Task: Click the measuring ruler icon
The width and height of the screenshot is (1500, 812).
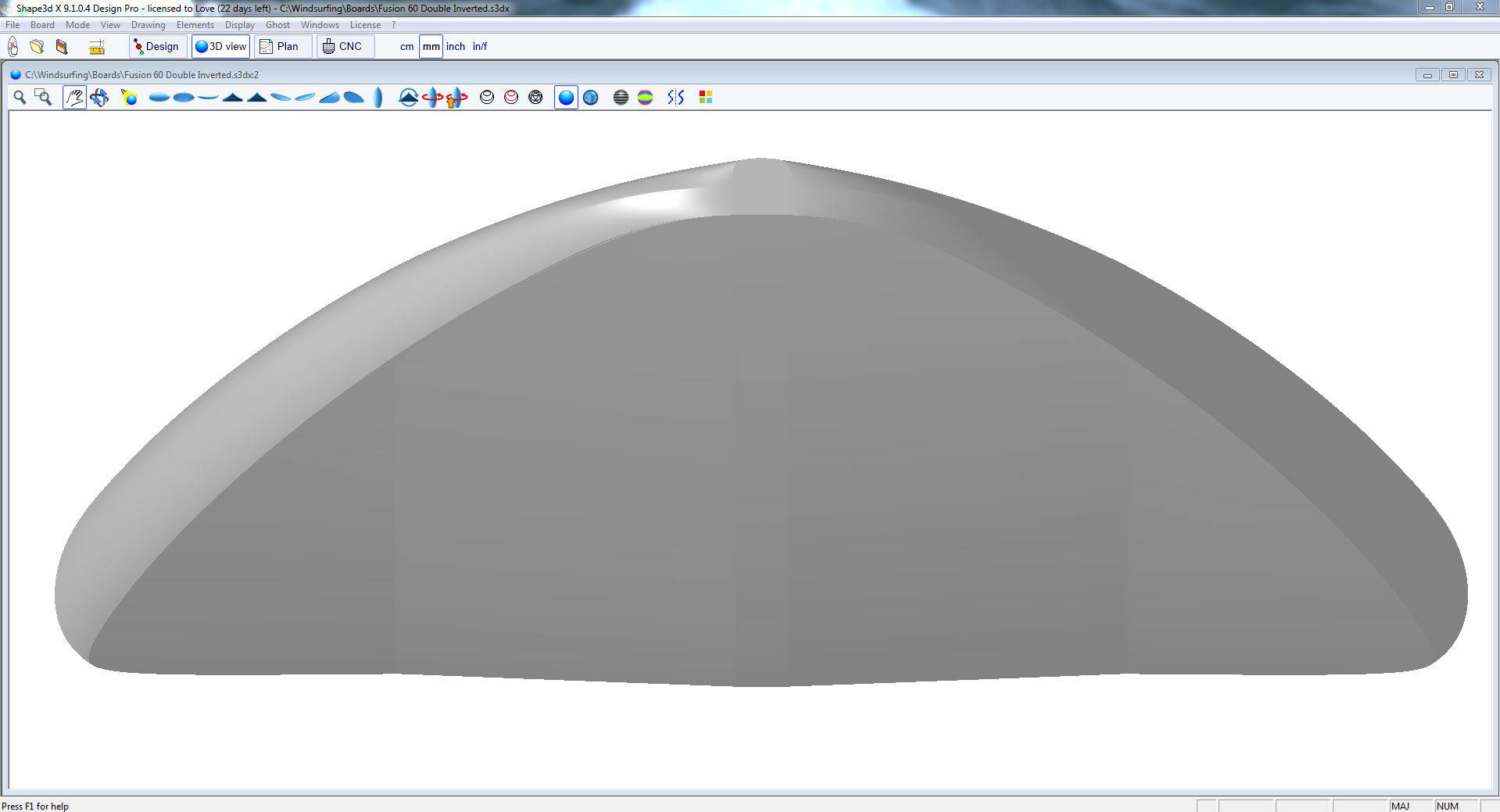Action: click(x=97, y=47)
